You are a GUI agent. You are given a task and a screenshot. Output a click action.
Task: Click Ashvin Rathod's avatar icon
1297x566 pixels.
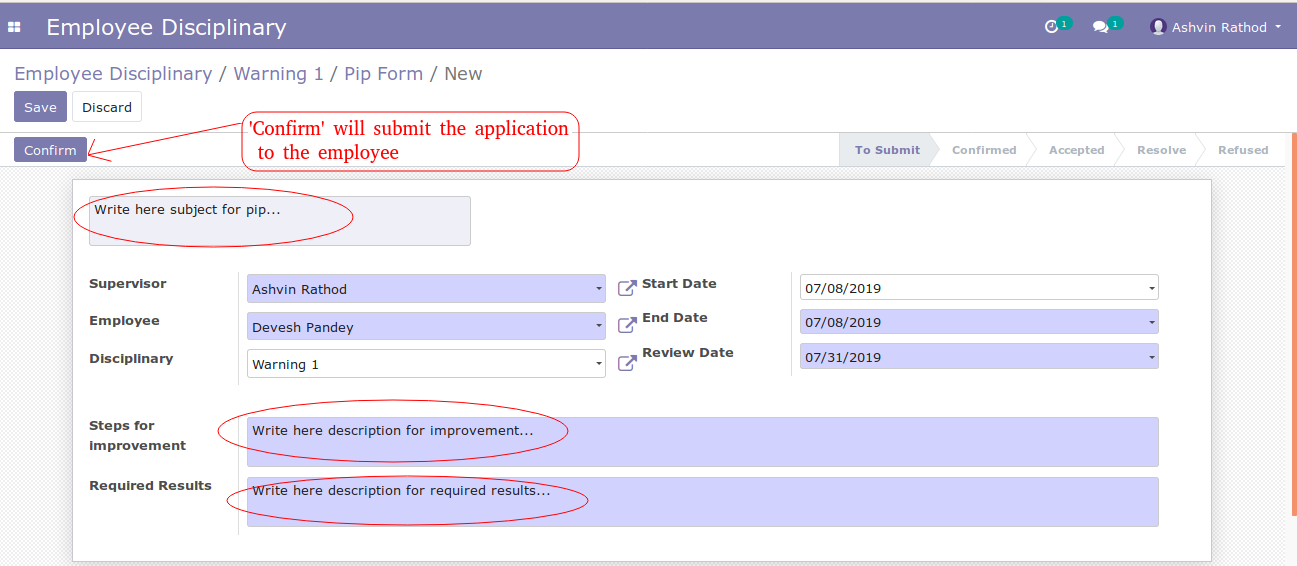1158,27
